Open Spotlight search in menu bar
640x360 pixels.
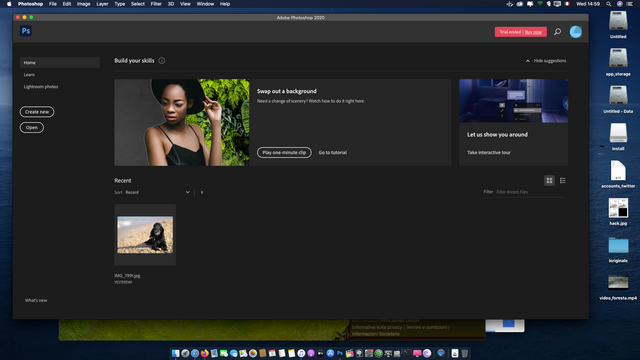(609, 4)
